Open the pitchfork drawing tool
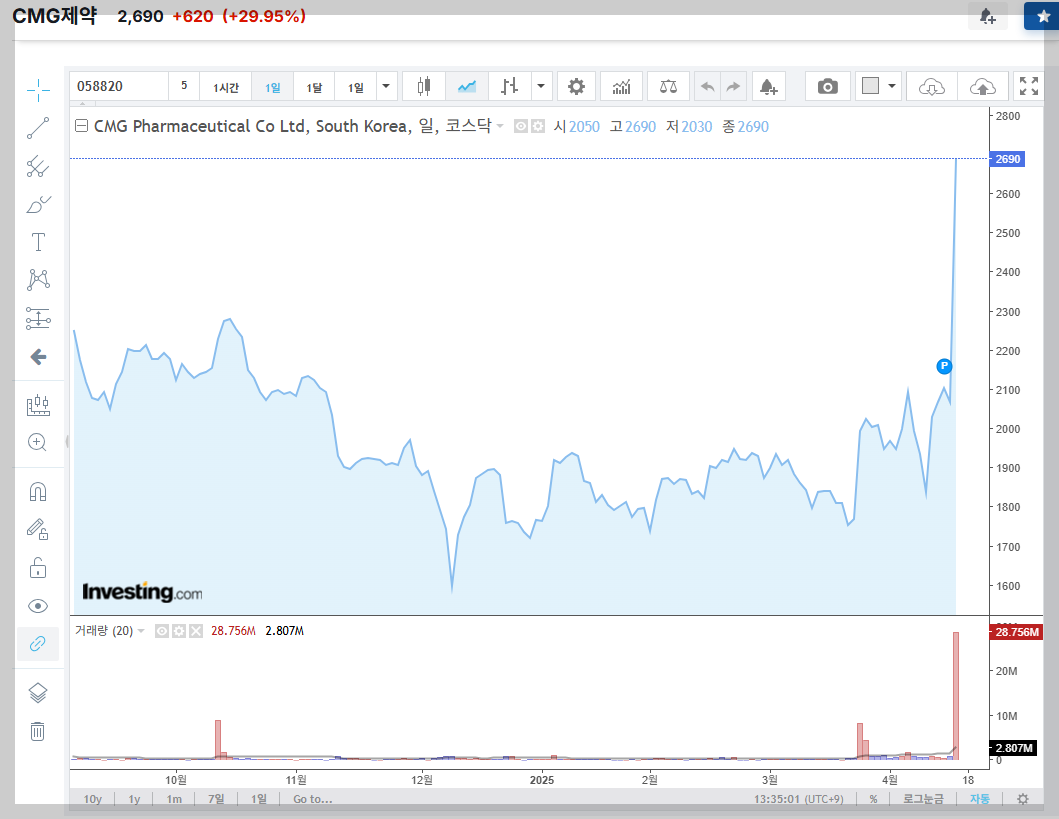Image resolution: width=1059 pixels, height=819 pixels. click(x=38, y=166)
